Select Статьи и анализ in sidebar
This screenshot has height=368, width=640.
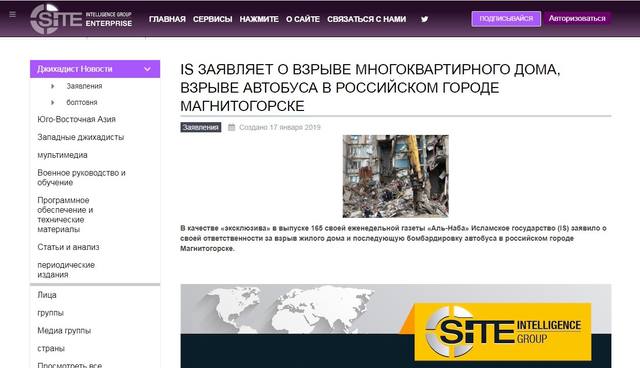point(68,247)
